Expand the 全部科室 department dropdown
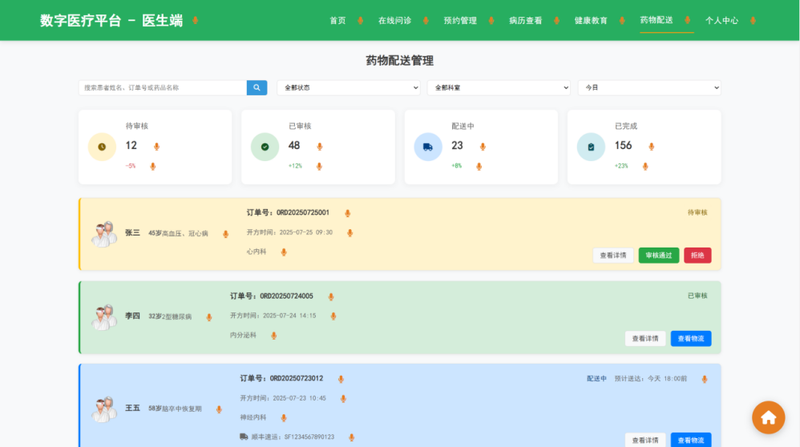This screenshot has width=800, height=447. (498, 88)
